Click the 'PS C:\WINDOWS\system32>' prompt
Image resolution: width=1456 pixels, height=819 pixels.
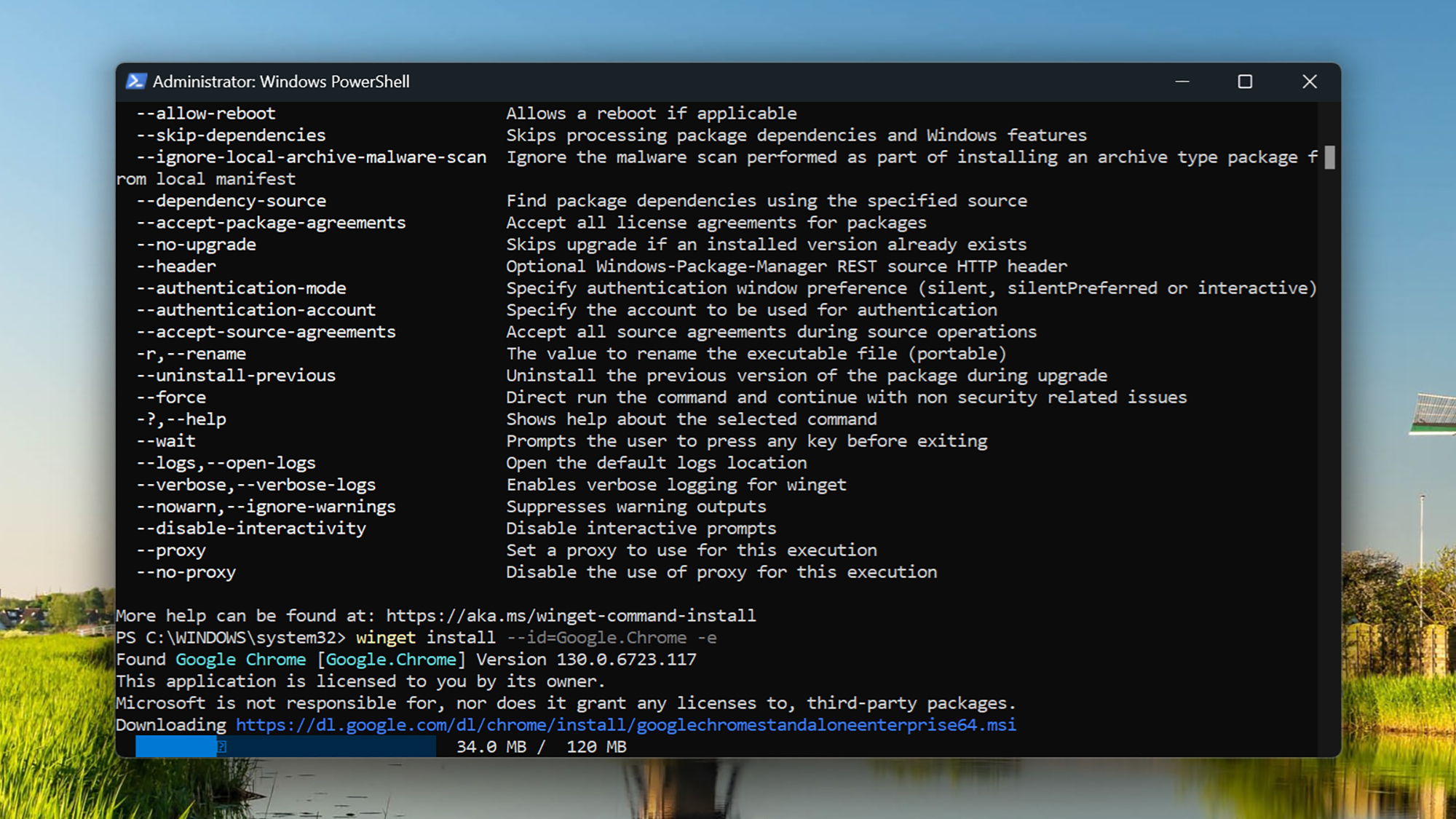[230, 638]
